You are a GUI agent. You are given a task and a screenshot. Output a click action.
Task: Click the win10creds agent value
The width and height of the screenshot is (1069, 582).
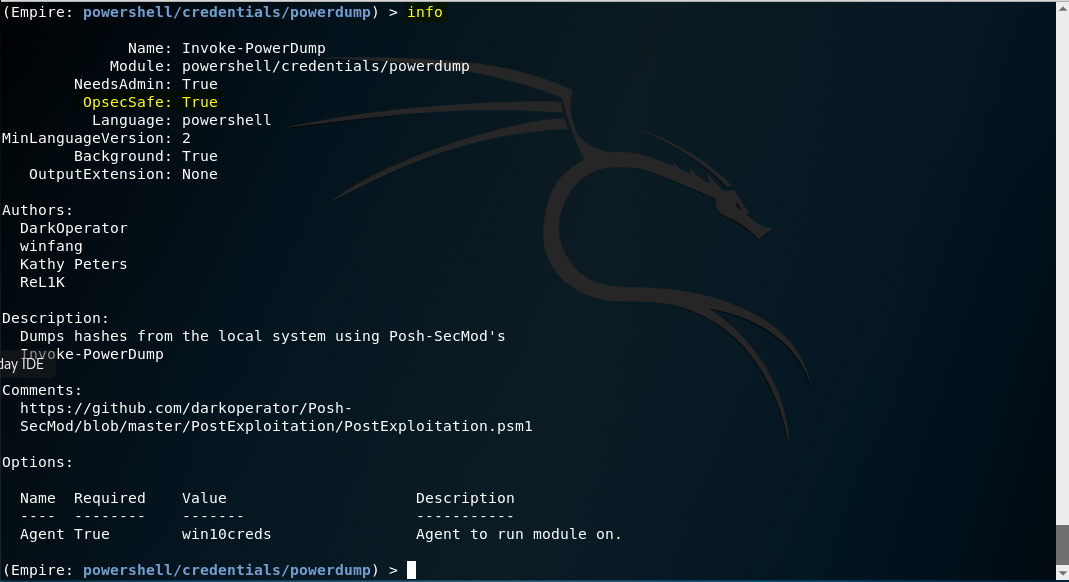pyautogui.click(x=226, y=534)
